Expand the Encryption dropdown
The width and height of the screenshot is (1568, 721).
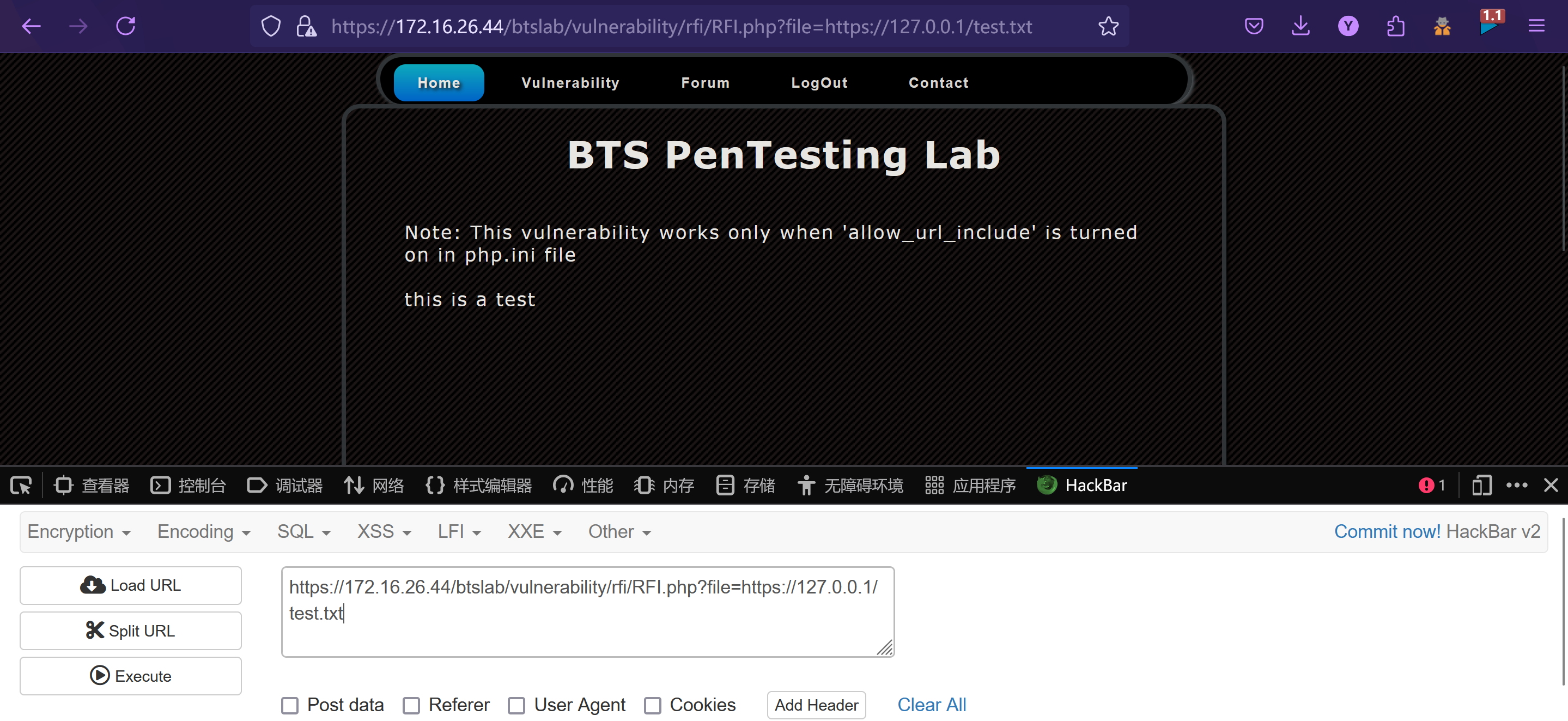79,531
